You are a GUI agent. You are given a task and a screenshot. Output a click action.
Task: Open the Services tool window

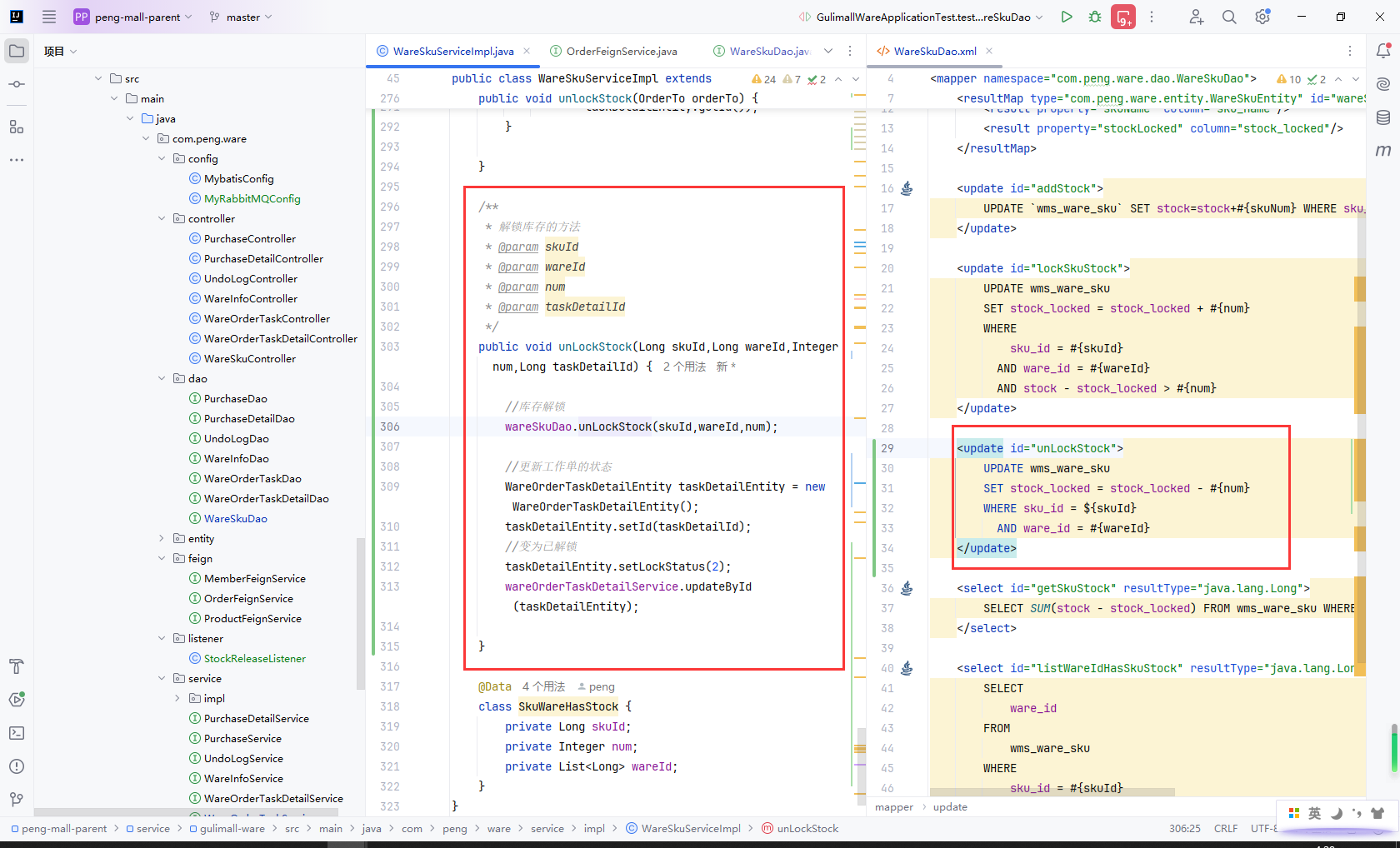pos(17,700)
